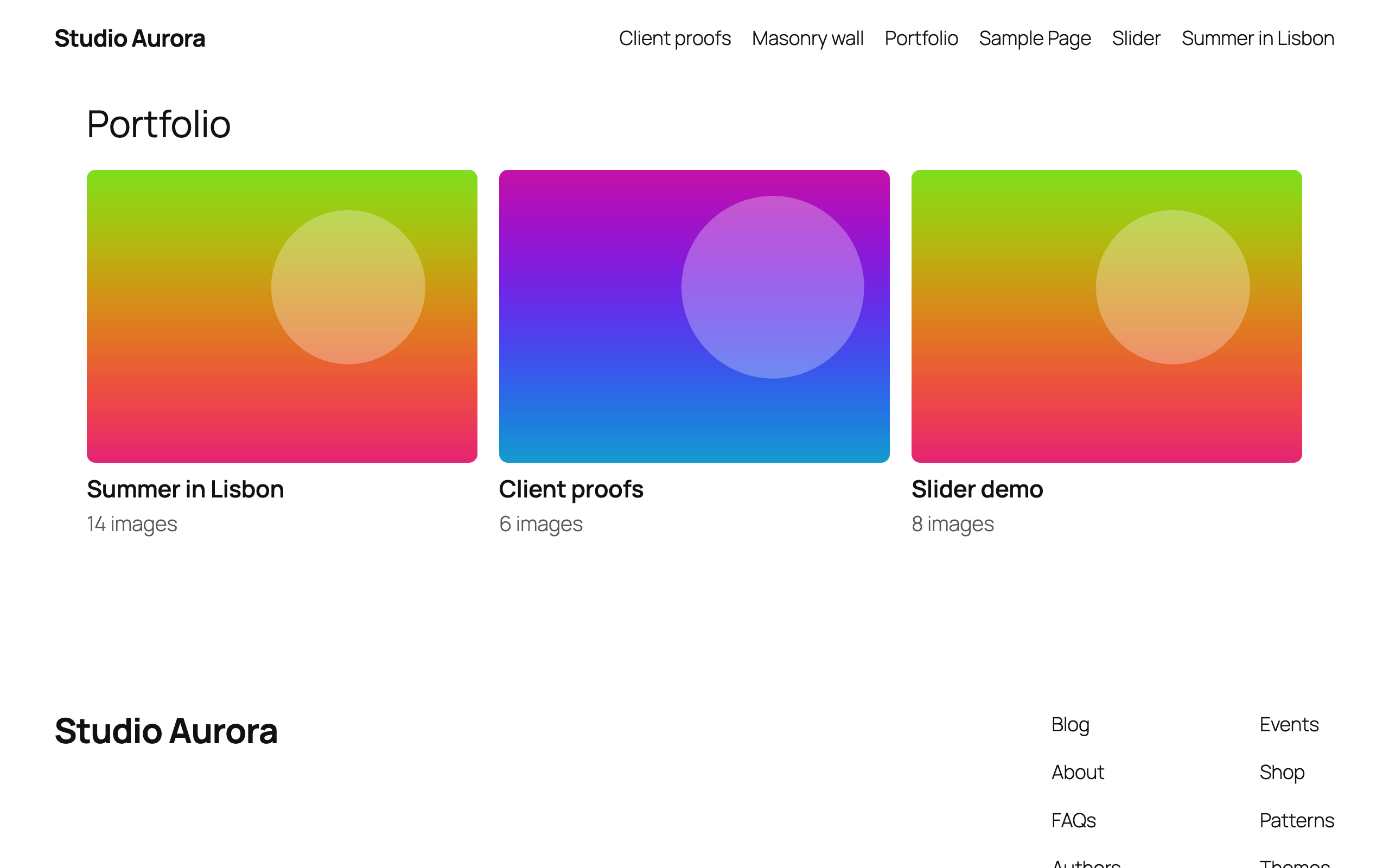1389x868 pixels.
Task: Click the Portfolio page heading
Action: pyautogui.click(x=159, y=124)
